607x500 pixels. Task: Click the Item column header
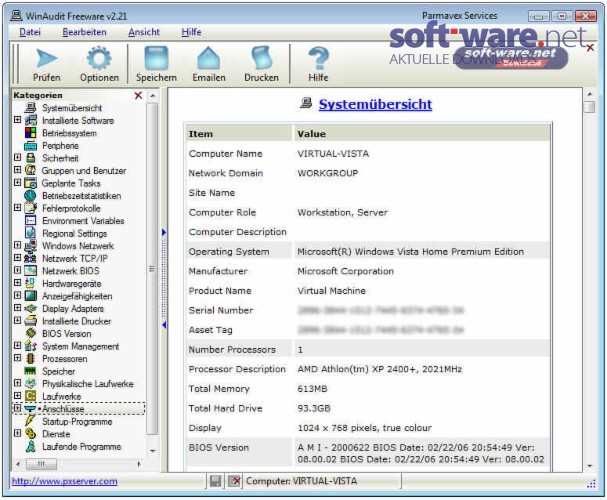[239, 134]
